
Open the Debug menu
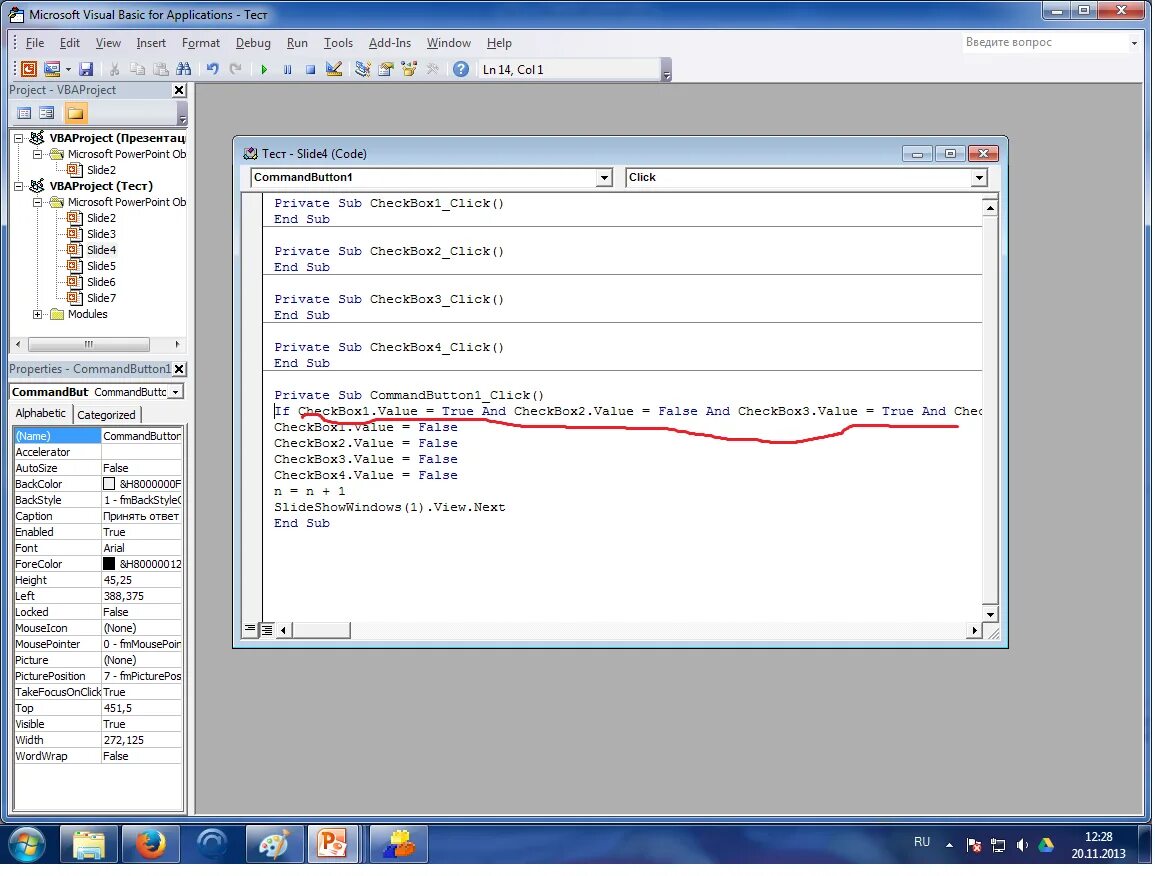click(253, 43)
